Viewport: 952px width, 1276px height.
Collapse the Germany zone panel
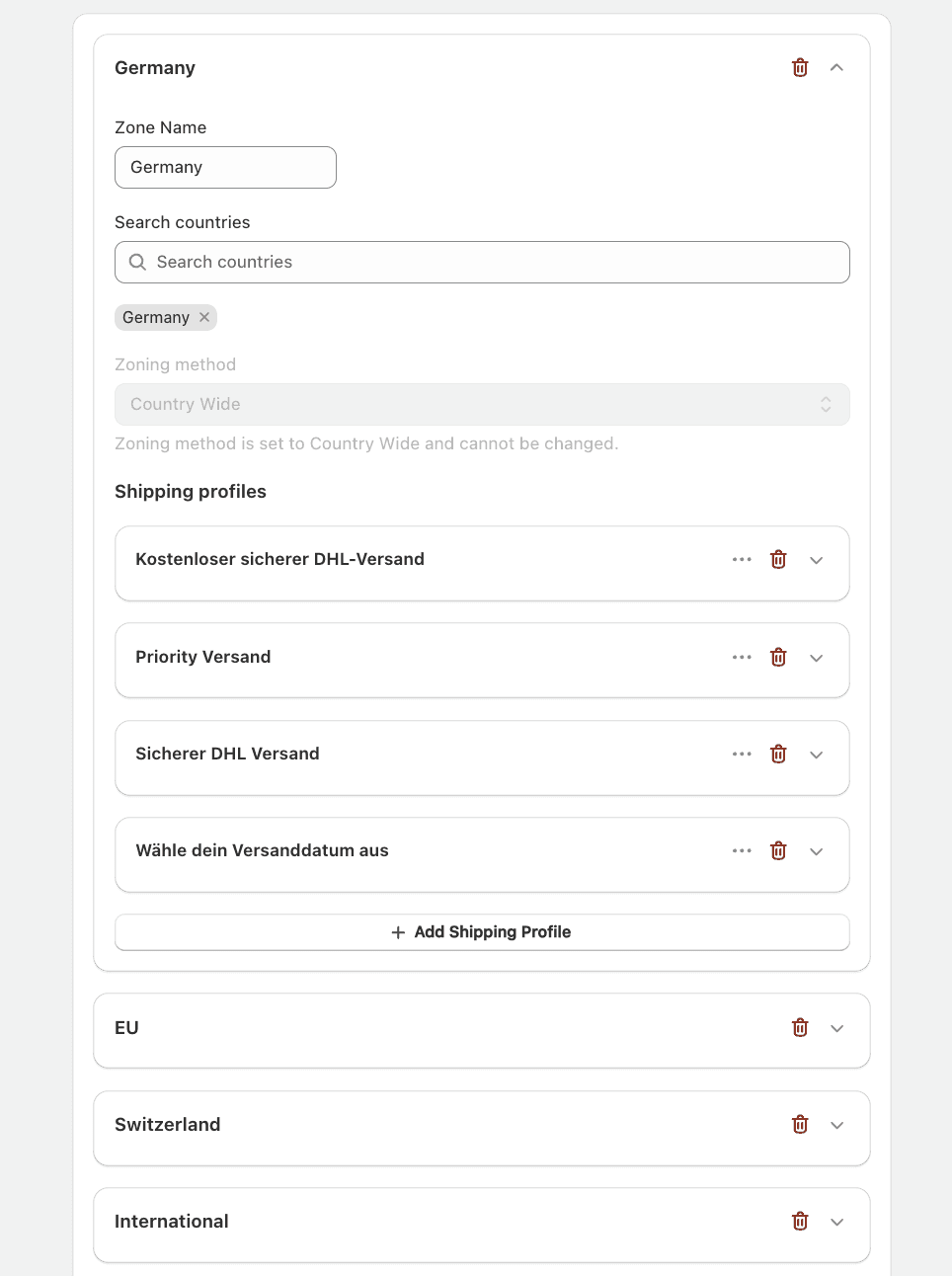836,68
